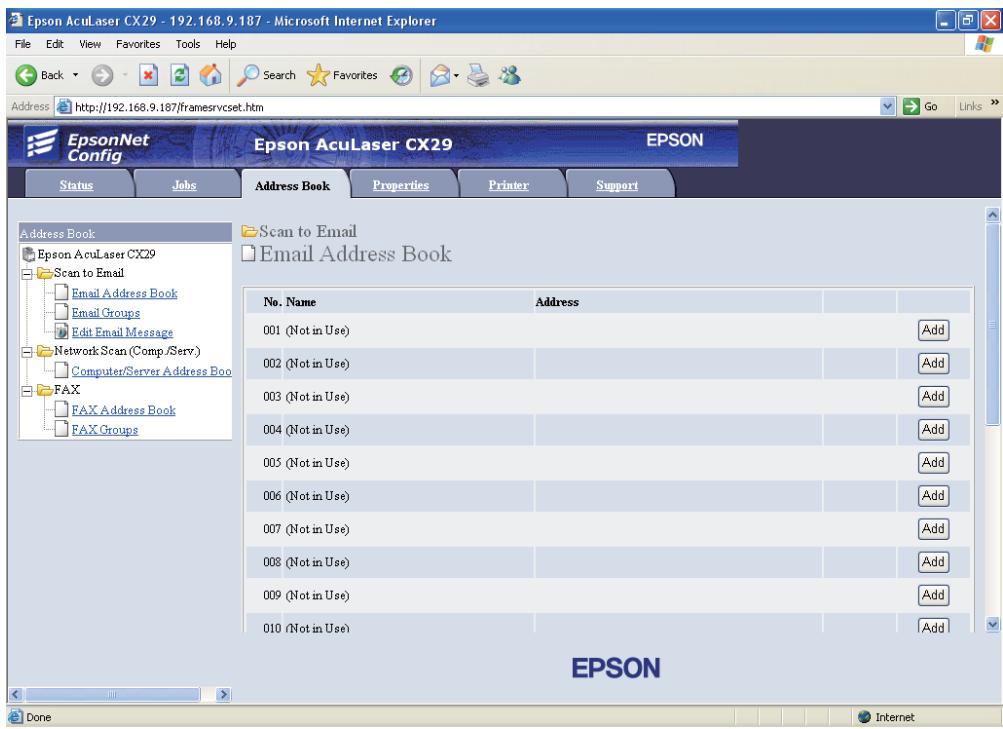Click the Print icon in toolbar
The height and width of the screenshot is (729, 1003).
(x=478, y=75)
